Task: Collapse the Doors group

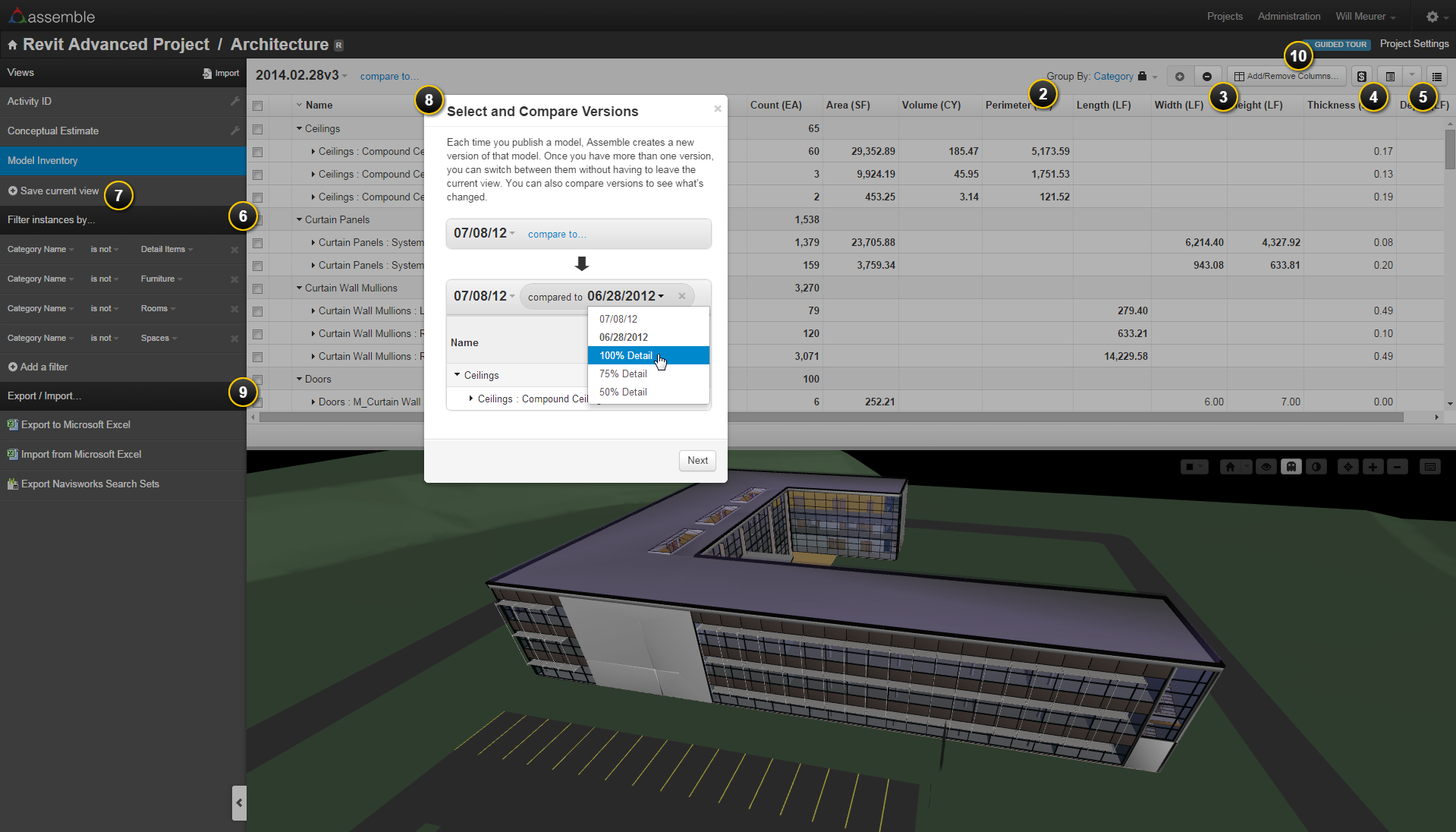Action: [299, 379]
